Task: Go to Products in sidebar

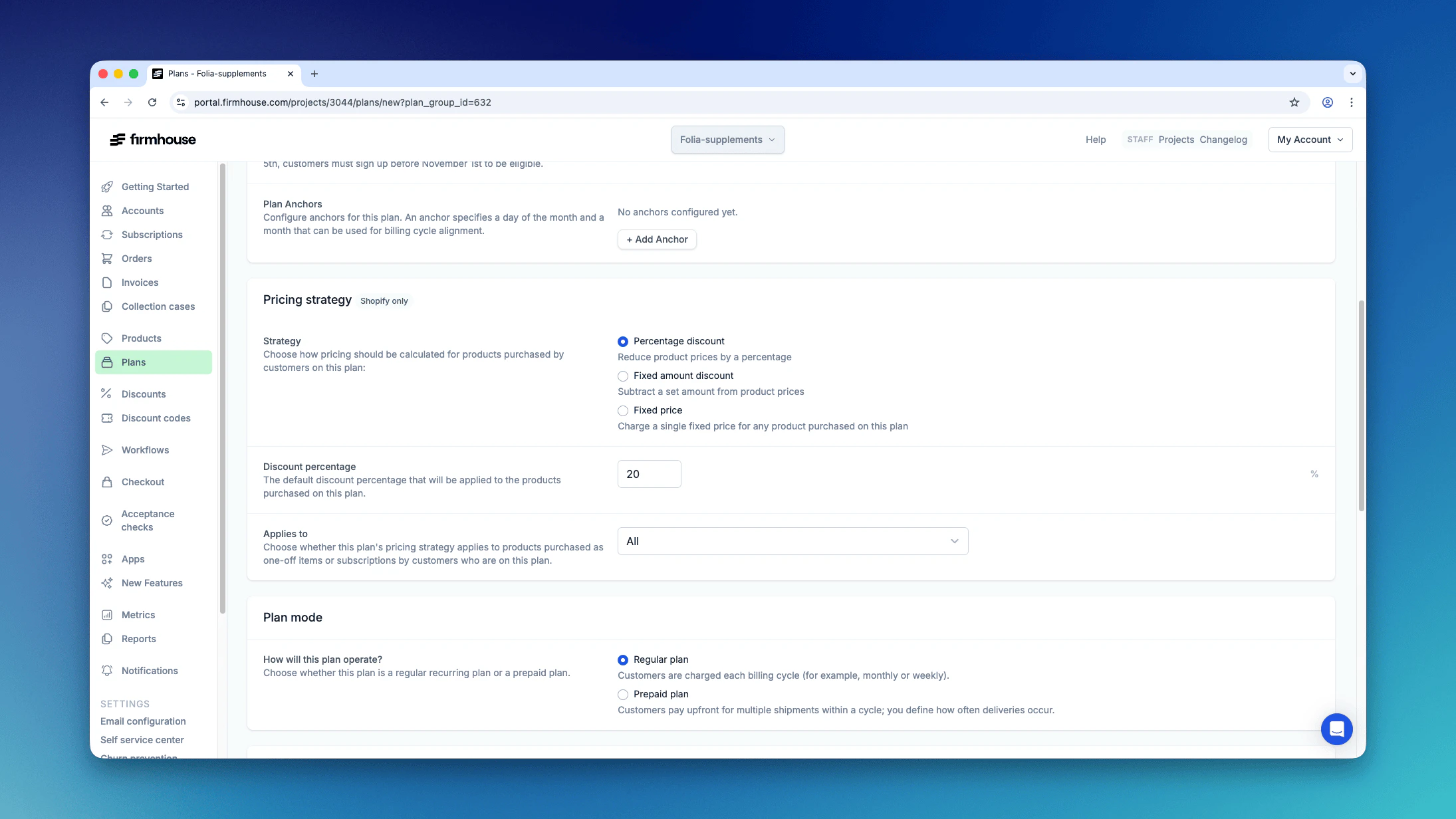Action: (x=141, y=338)
